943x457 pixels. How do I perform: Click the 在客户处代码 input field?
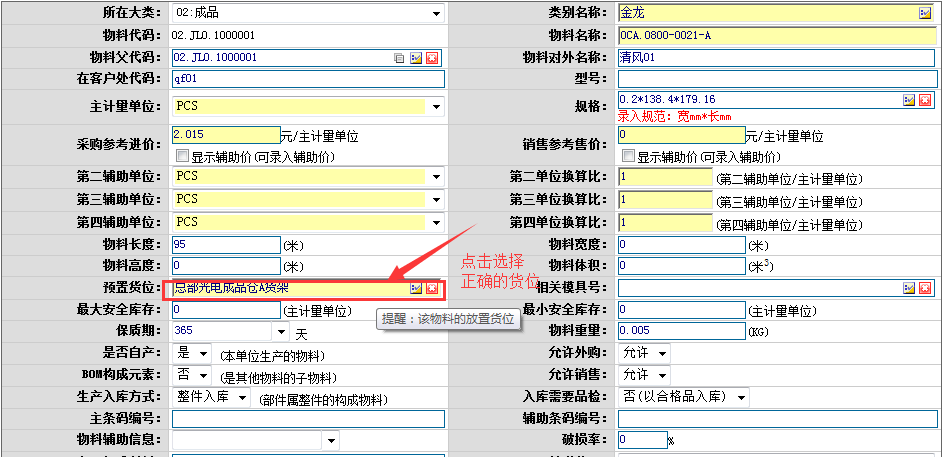(309, 79)
